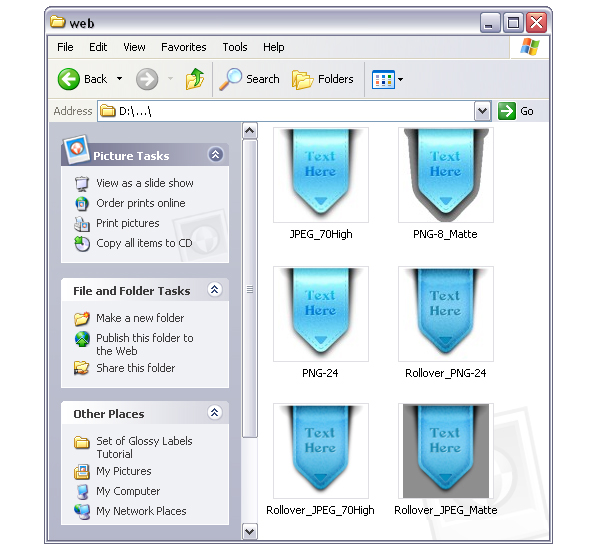600x550 pixels.
Task: Click the PNG-24 file name label
Action: point(320,373)
